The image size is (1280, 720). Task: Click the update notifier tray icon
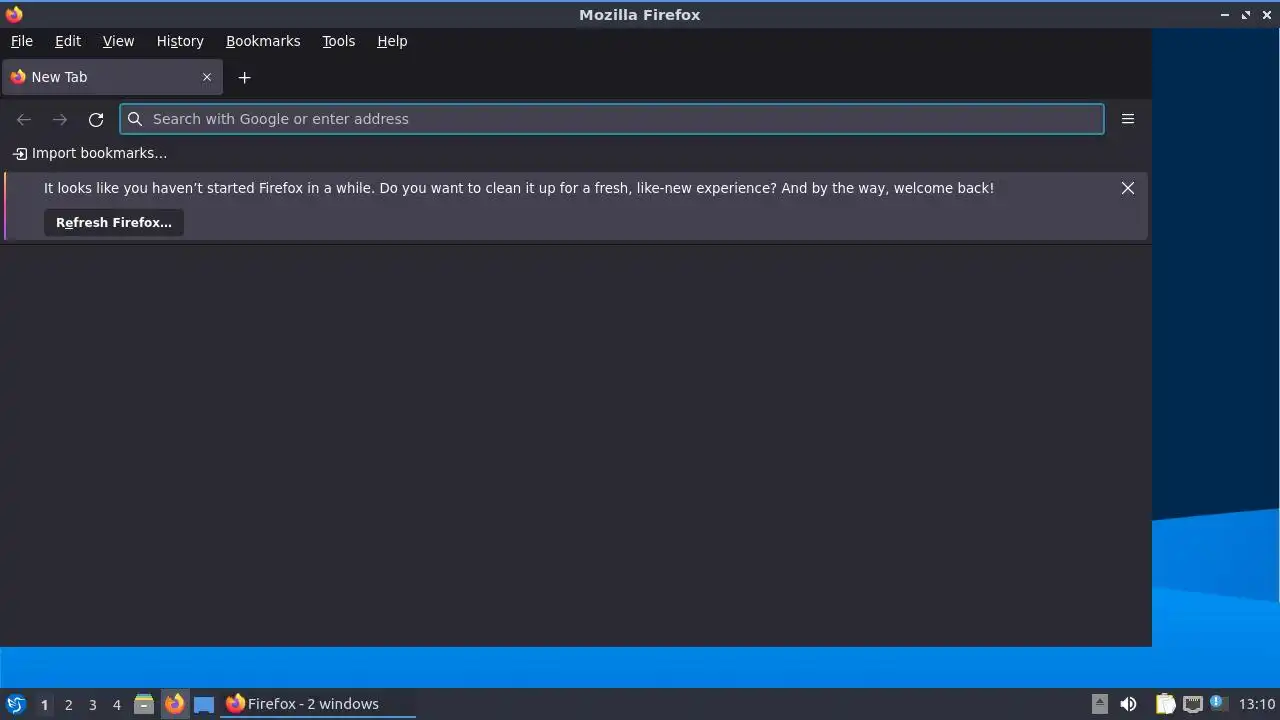click(x=1218, y=703)
